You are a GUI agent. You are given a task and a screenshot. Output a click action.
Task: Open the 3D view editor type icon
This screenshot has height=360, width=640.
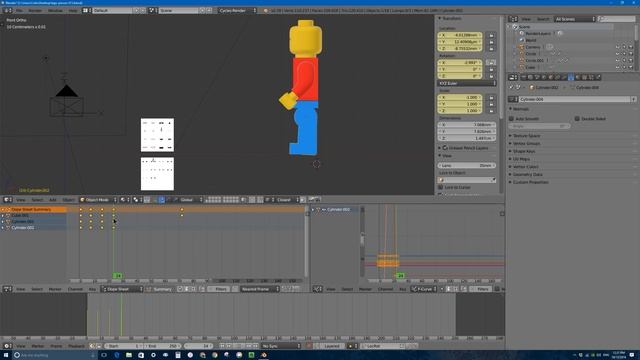[x=7, y=200]
